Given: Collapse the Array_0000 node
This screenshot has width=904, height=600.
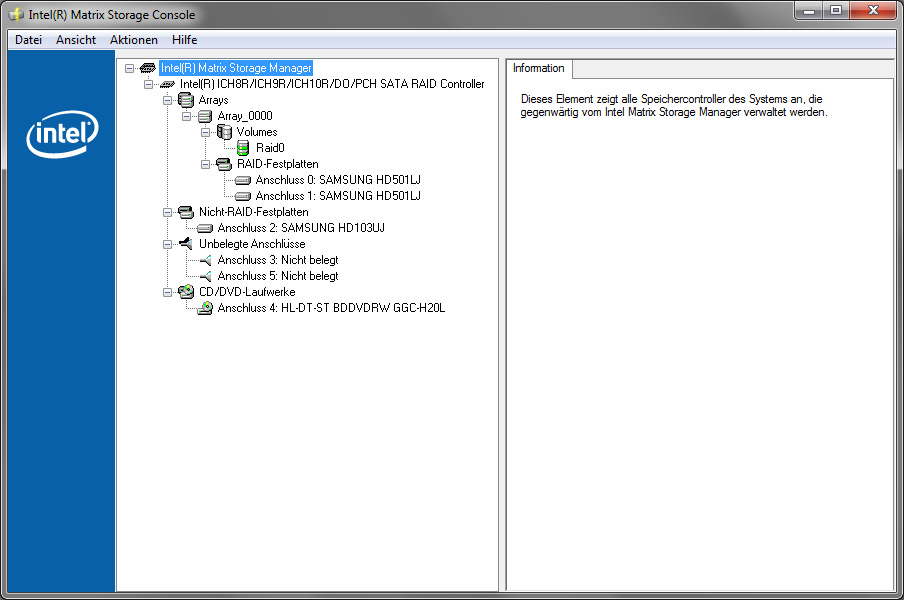Looking at the screenshot, I should (186, 116).
